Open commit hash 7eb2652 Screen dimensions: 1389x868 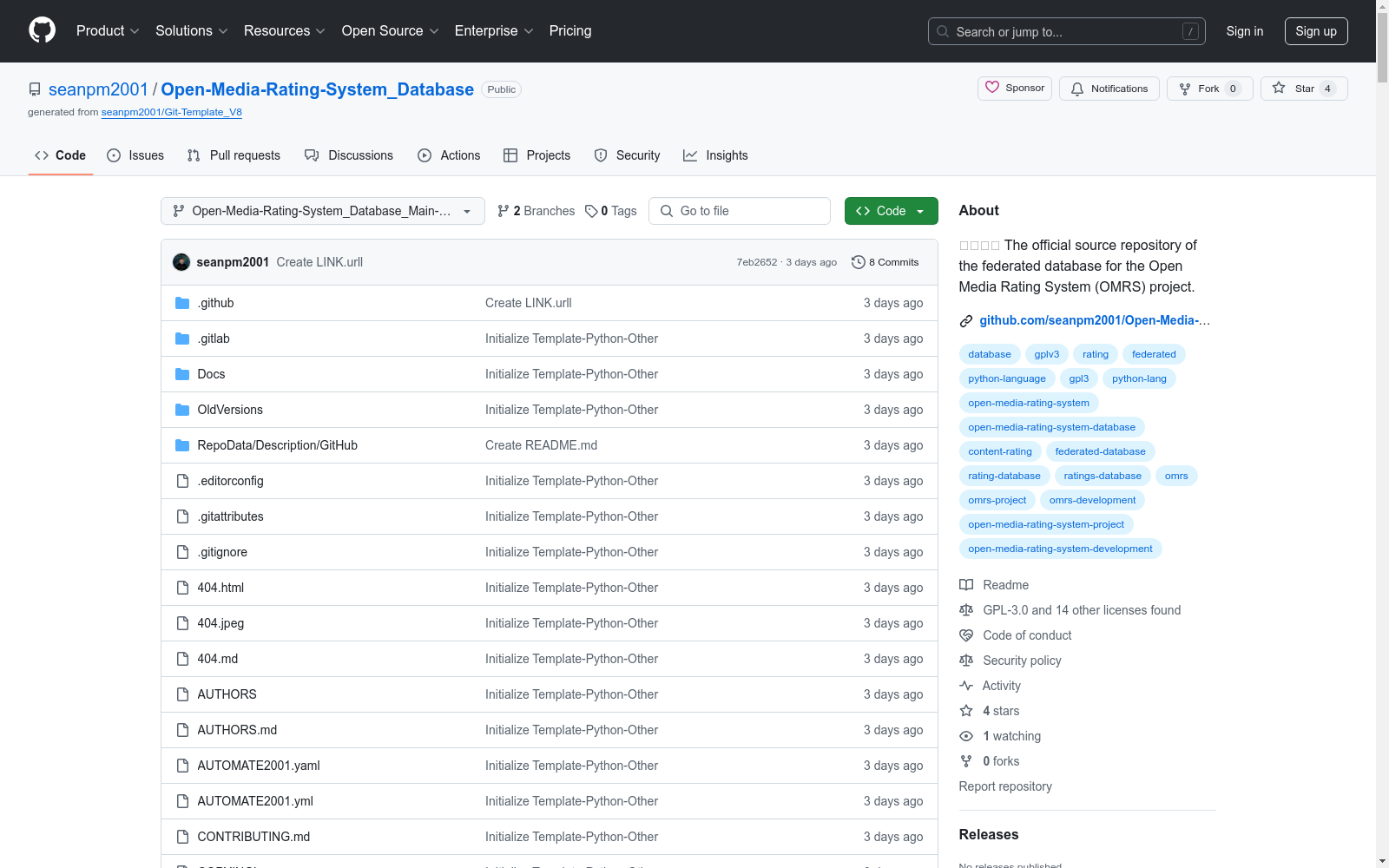(x=756, y=262)
